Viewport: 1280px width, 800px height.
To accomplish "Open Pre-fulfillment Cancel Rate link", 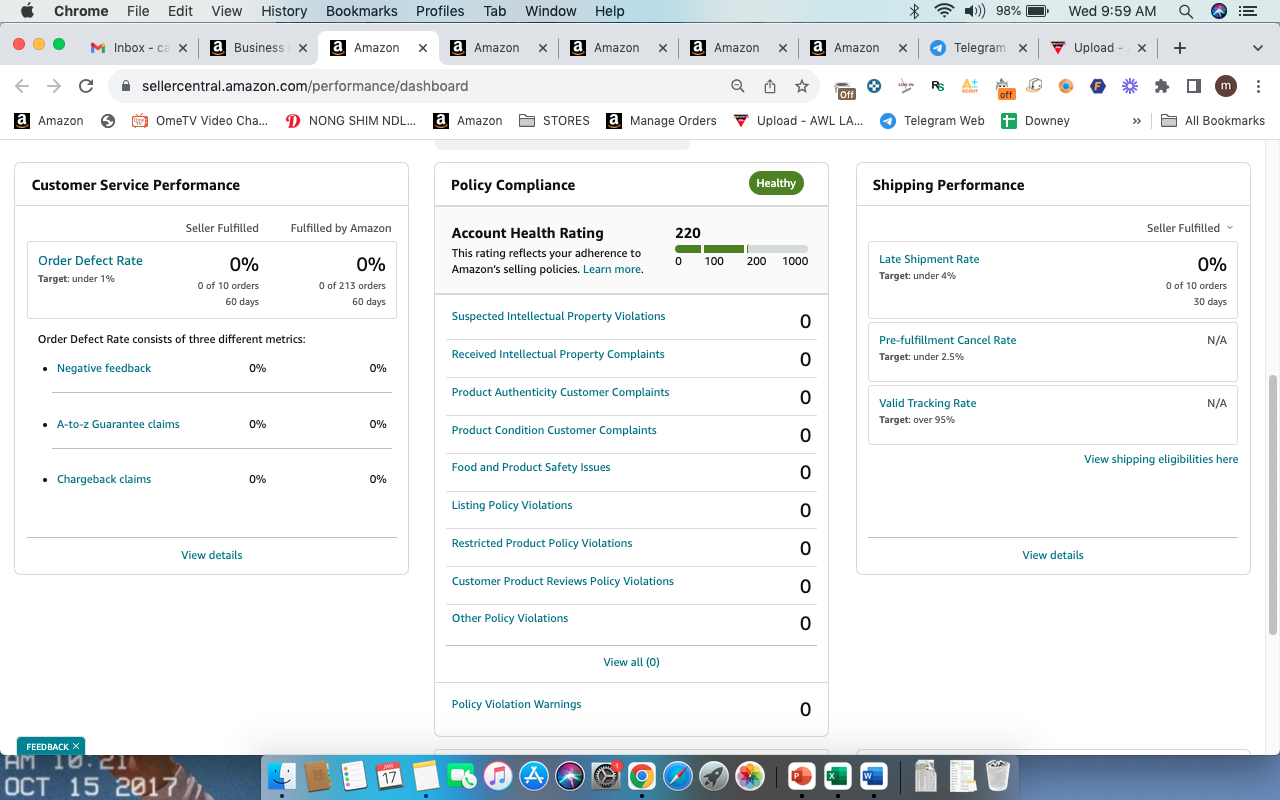I will (x=947, y=340).
